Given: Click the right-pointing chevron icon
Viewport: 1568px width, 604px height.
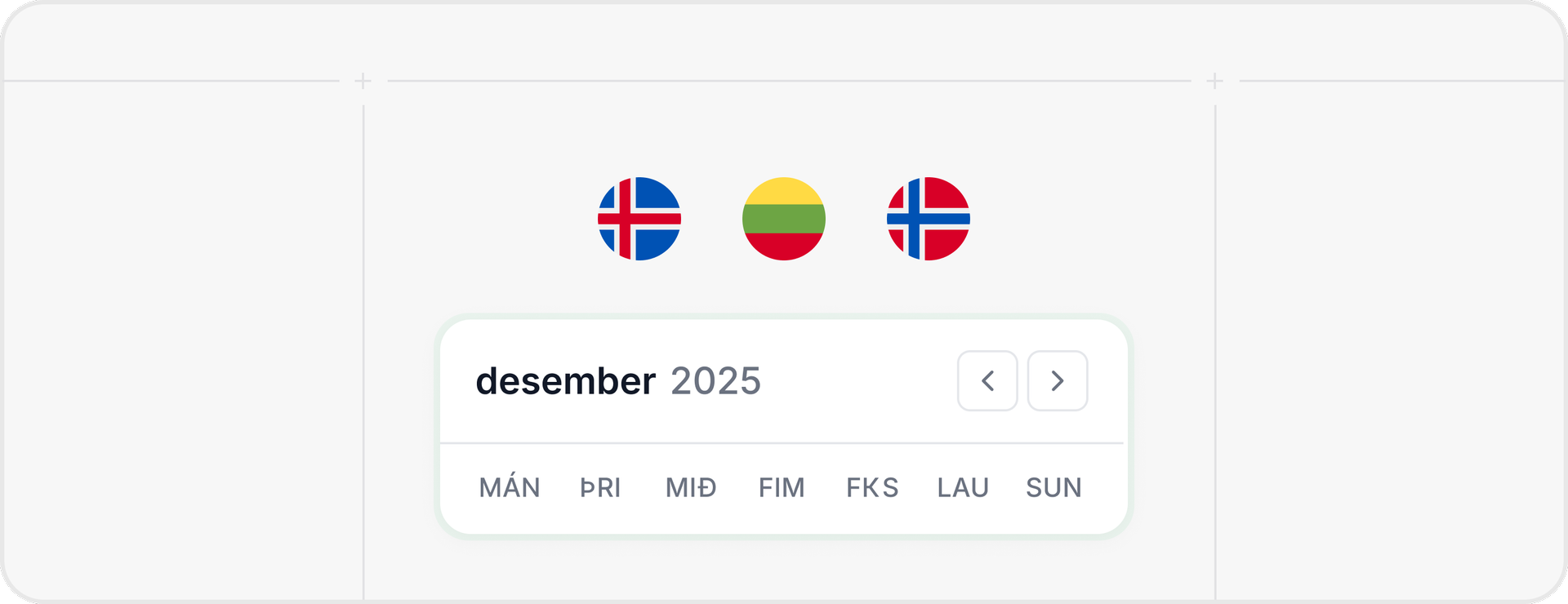Looking at the screenshot, I should click(1058, 380).
